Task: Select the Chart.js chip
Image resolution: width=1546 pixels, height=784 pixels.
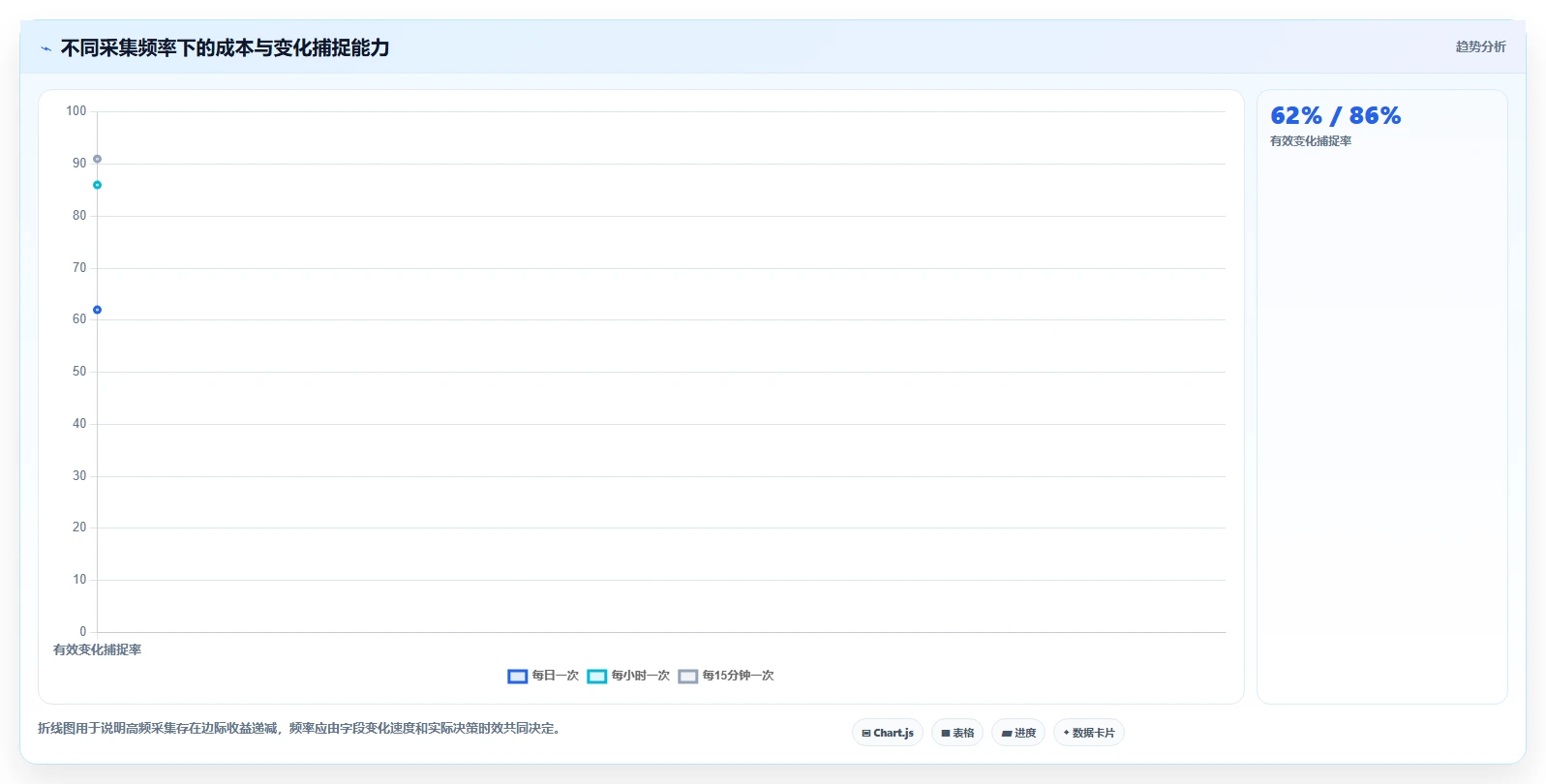Action: [x=888, y=733]
